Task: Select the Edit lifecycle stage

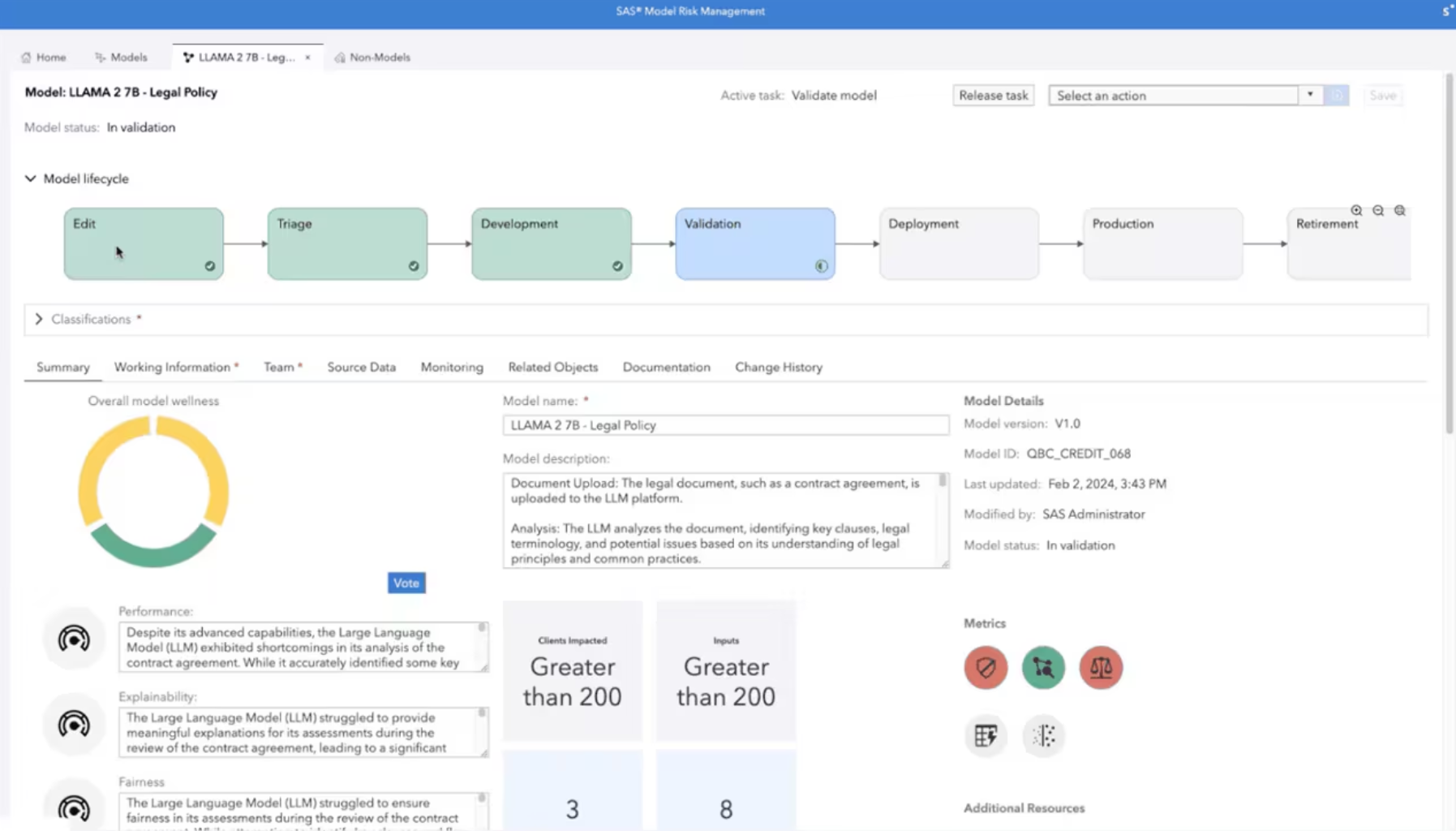Action: point(144,243)
